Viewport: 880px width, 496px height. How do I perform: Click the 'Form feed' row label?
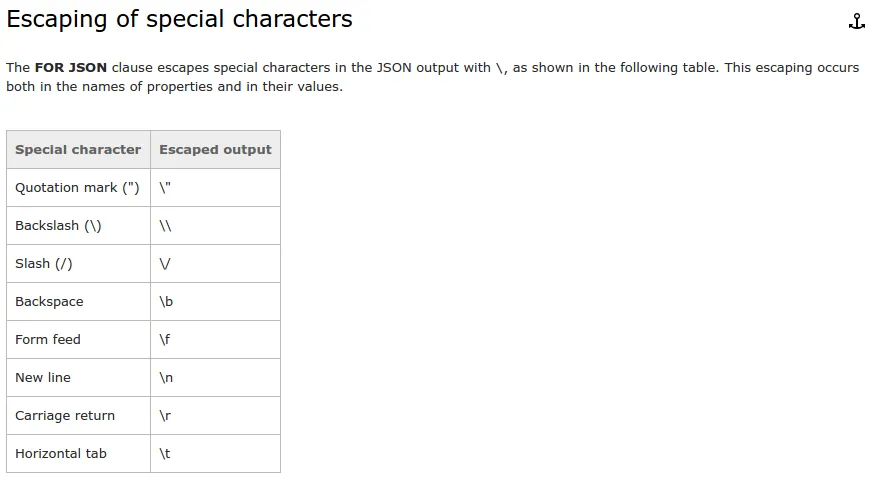(x=48, y=339)
